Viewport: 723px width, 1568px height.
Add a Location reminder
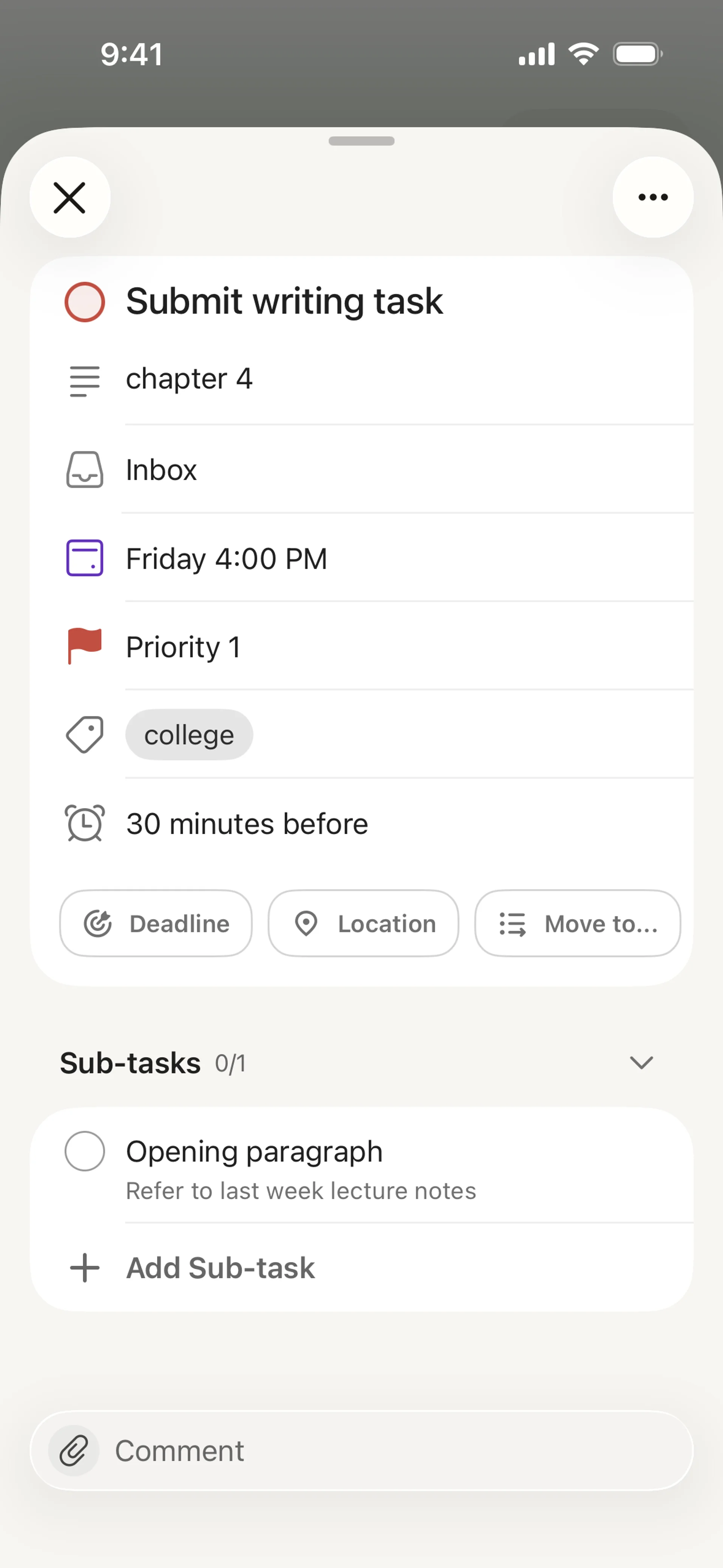point(363,923)
